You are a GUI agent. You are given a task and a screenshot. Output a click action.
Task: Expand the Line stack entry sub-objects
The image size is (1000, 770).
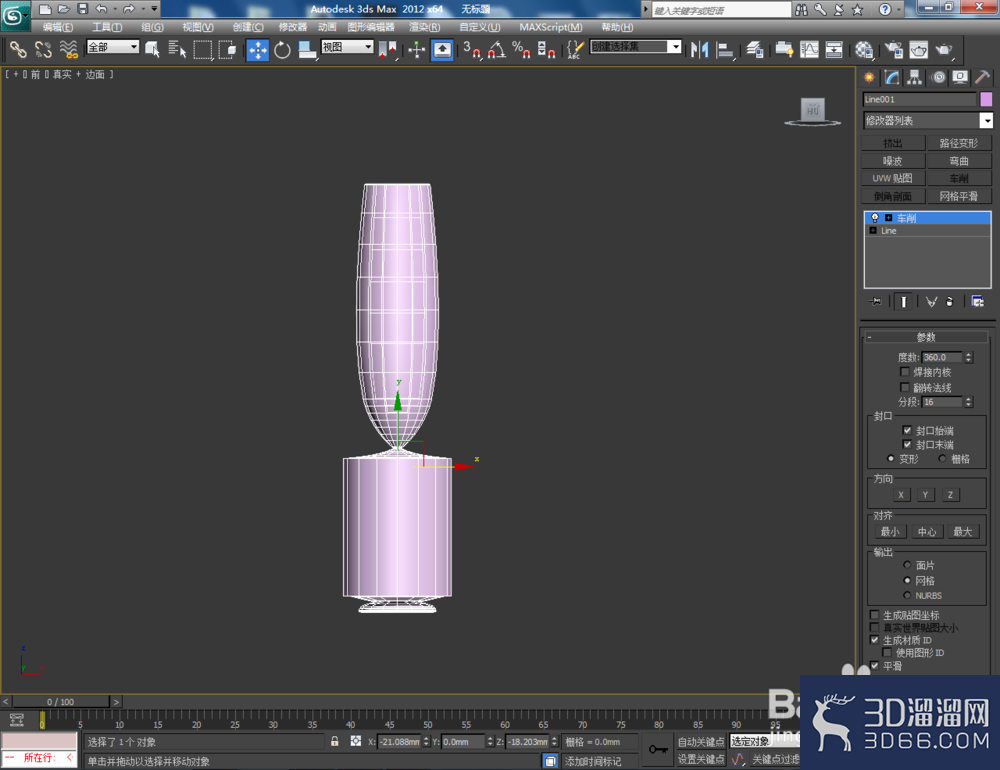[873, 230]
